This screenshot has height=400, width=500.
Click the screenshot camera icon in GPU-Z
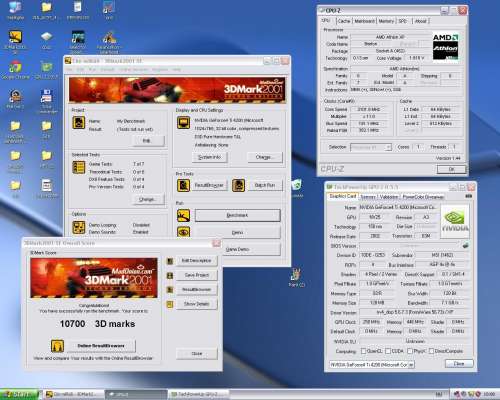pos(468,196)
